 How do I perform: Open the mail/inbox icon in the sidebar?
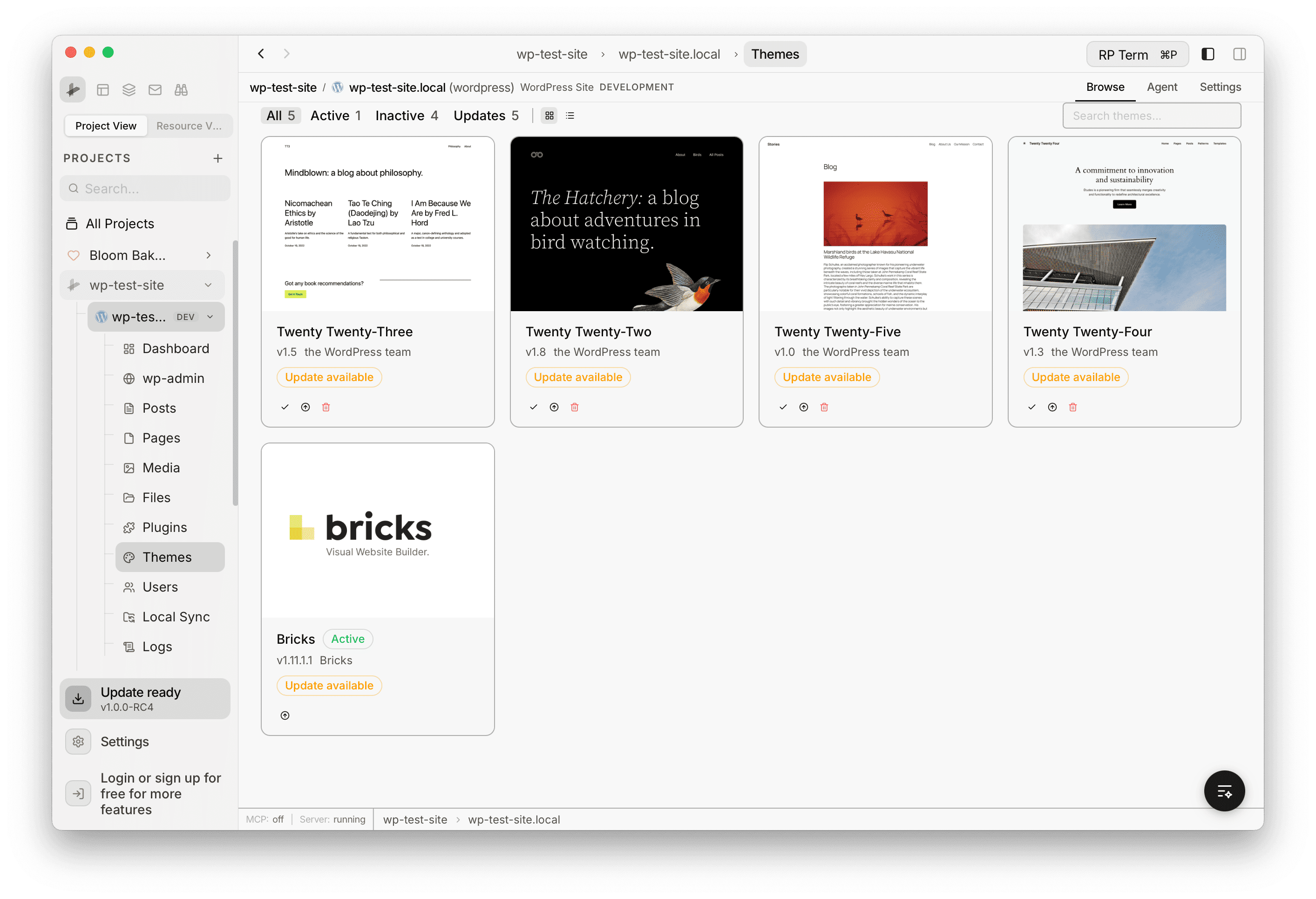(x=155, y=89)
